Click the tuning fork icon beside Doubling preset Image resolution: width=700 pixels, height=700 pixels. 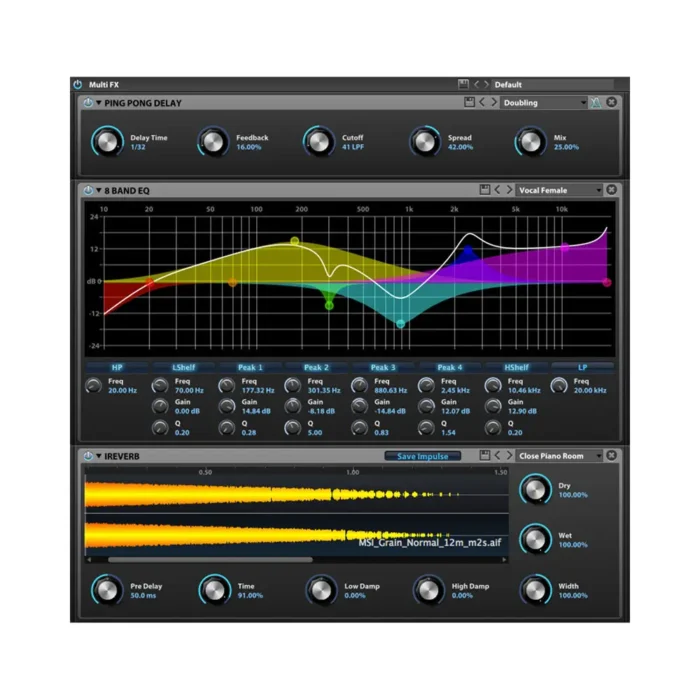point(597,103)
